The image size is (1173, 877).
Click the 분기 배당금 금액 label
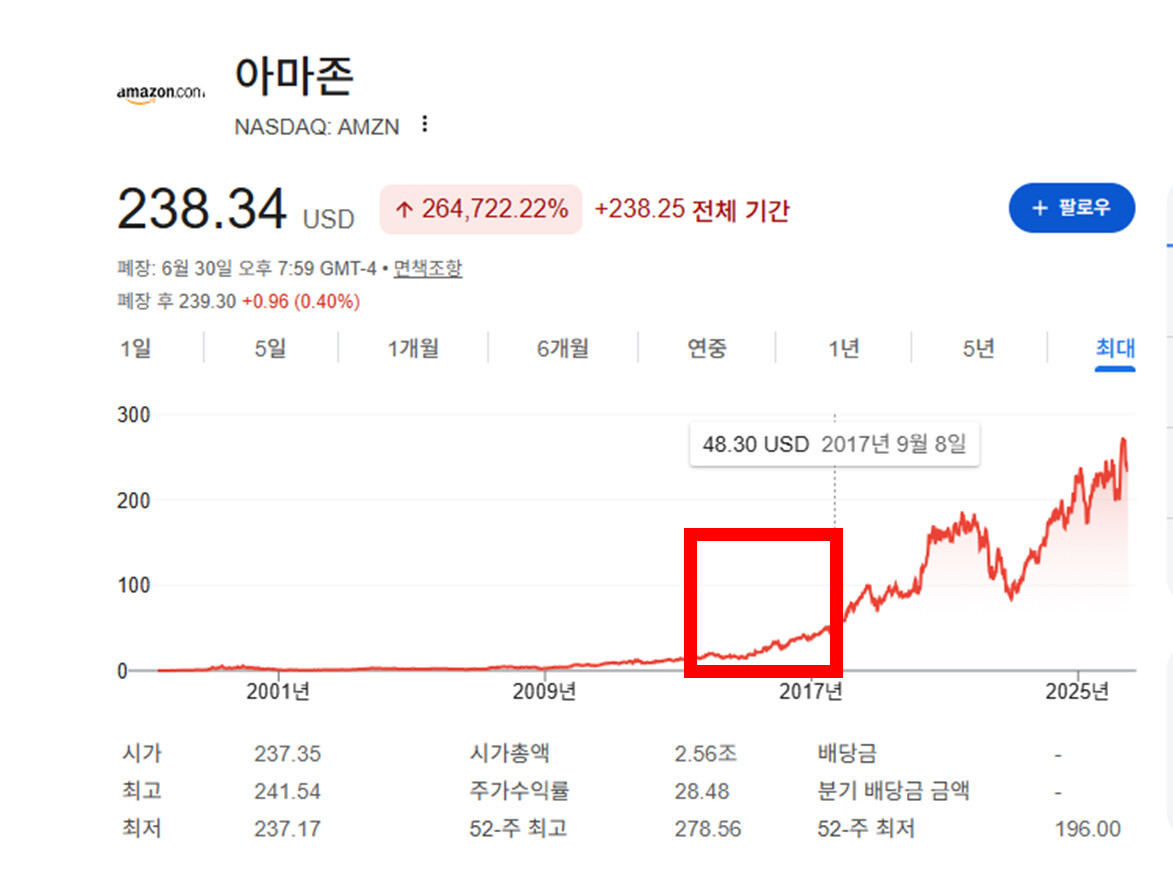[x=893, y=790]
